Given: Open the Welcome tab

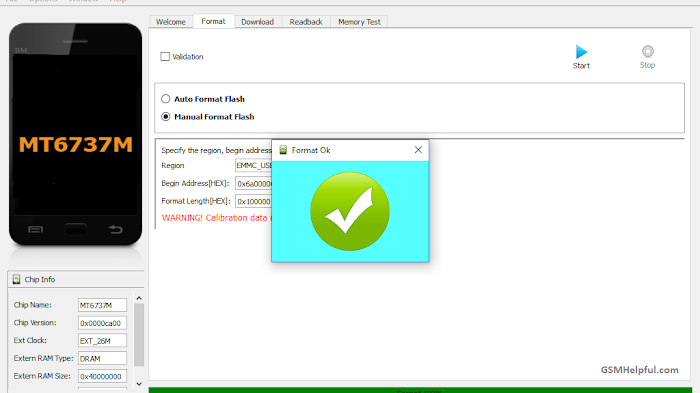Looking at the screenshot, I should coord(171,22).
